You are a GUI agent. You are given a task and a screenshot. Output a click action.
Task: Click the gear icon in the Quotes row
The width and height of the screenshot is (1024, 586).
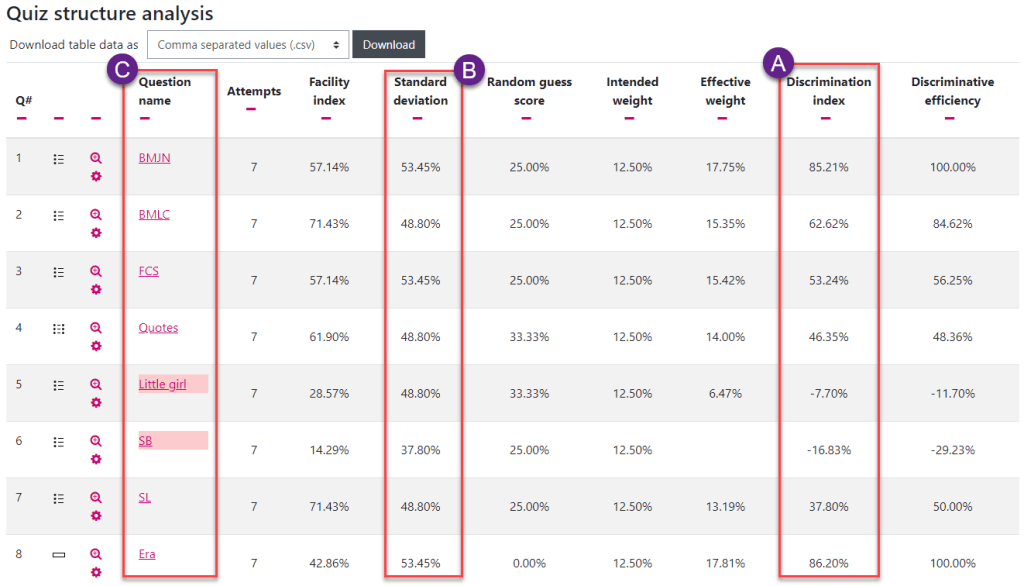(96, 346)
